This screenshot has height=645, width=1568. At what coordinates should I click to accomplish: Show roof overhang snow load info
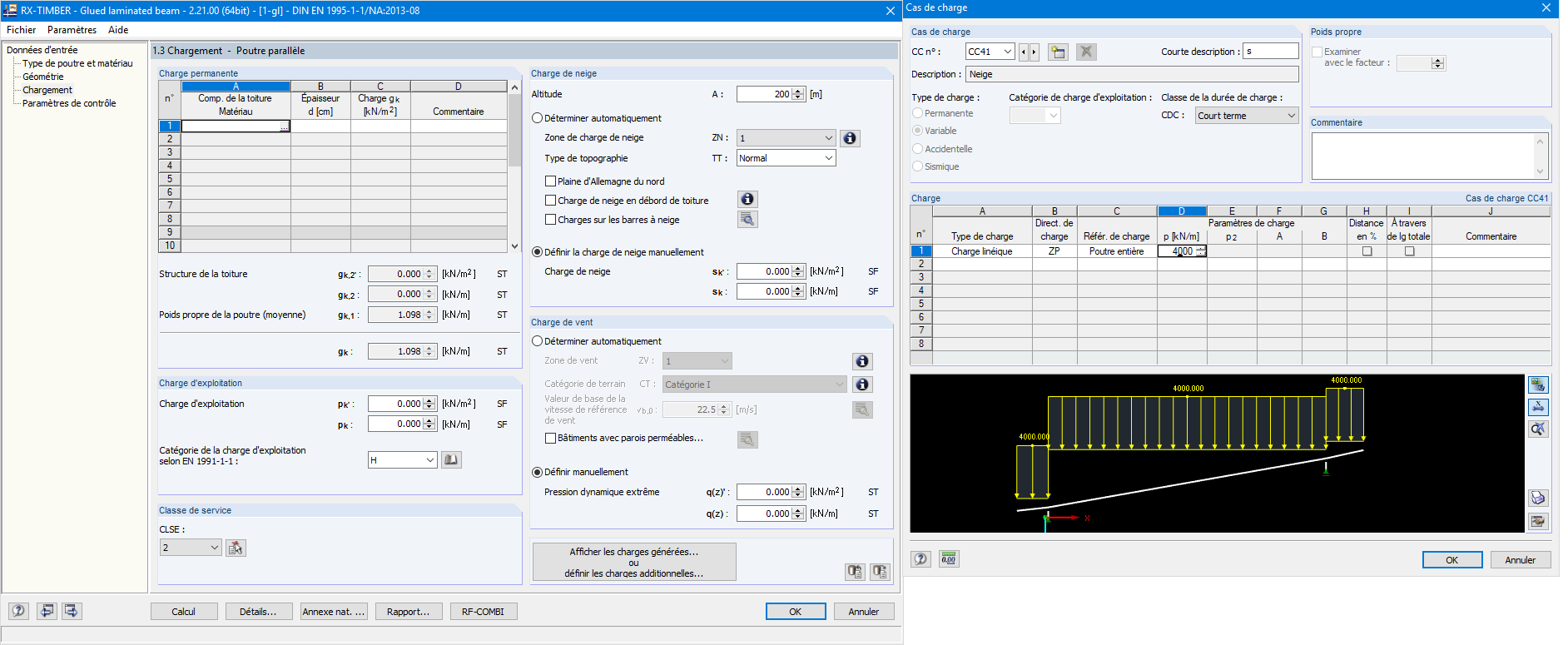click(x=747, y=199)
